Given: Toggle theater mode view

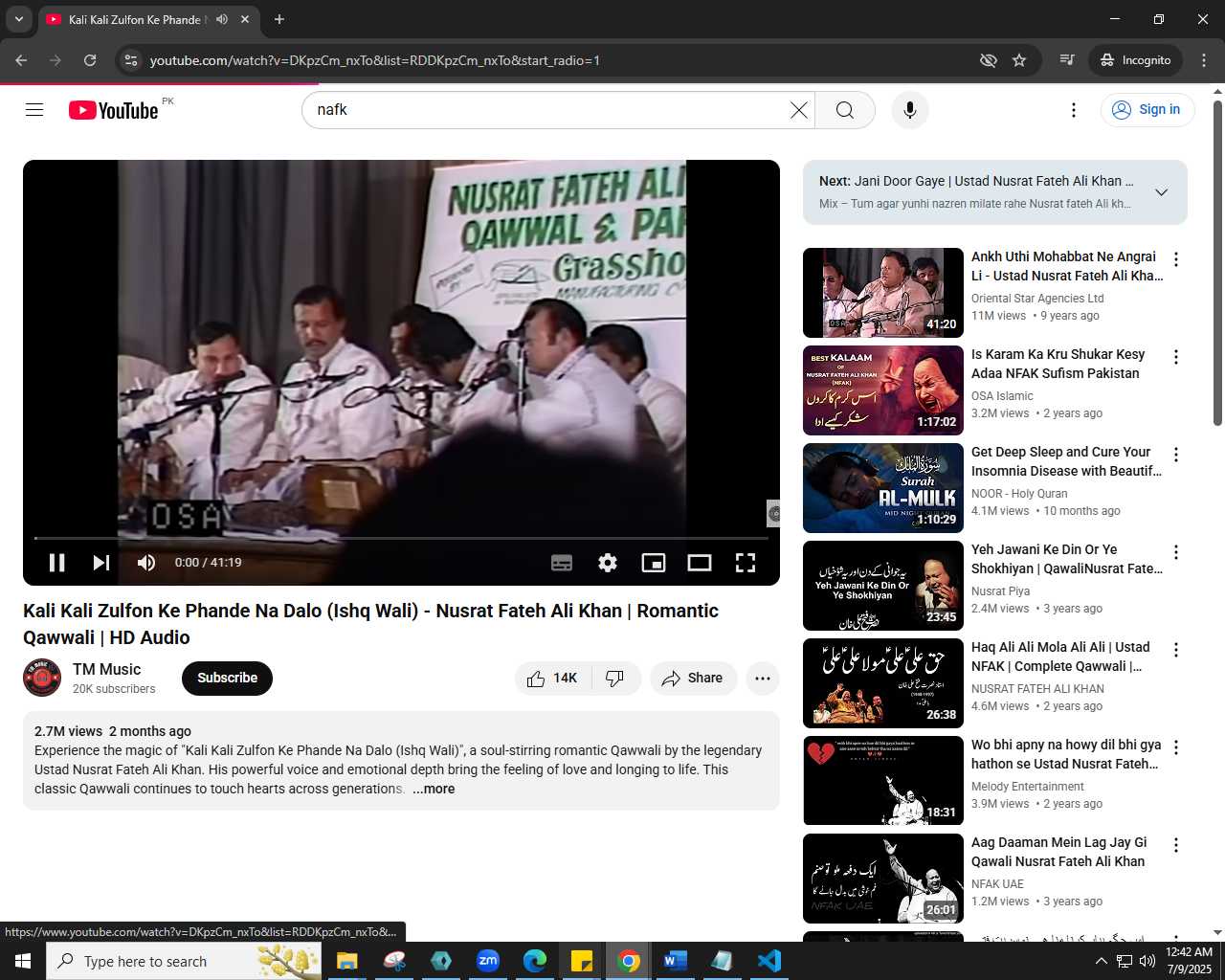Looking at the screenshot, I should (700, 563).
